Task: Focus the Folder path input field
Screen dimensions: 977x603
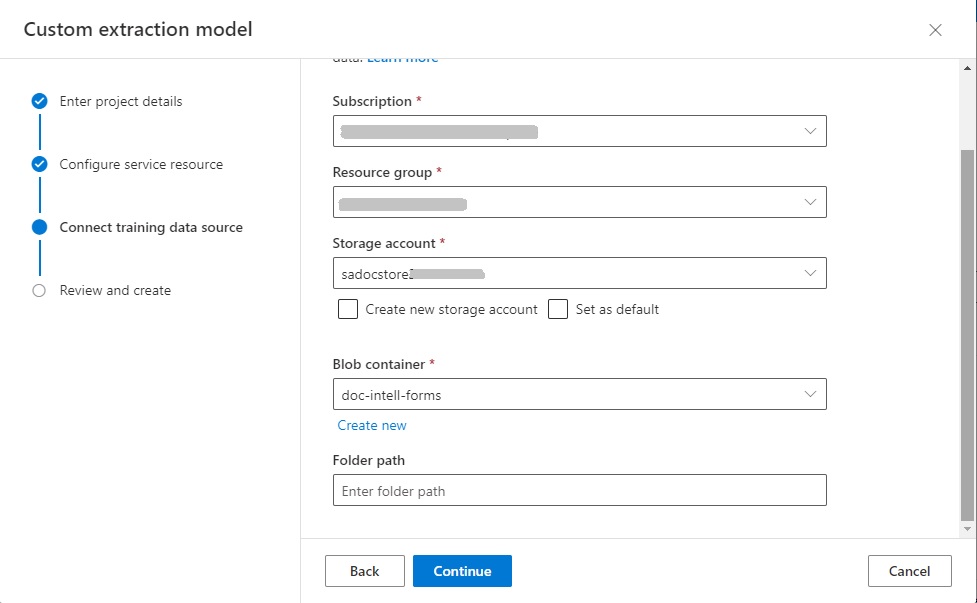Action: coord(579,490)
